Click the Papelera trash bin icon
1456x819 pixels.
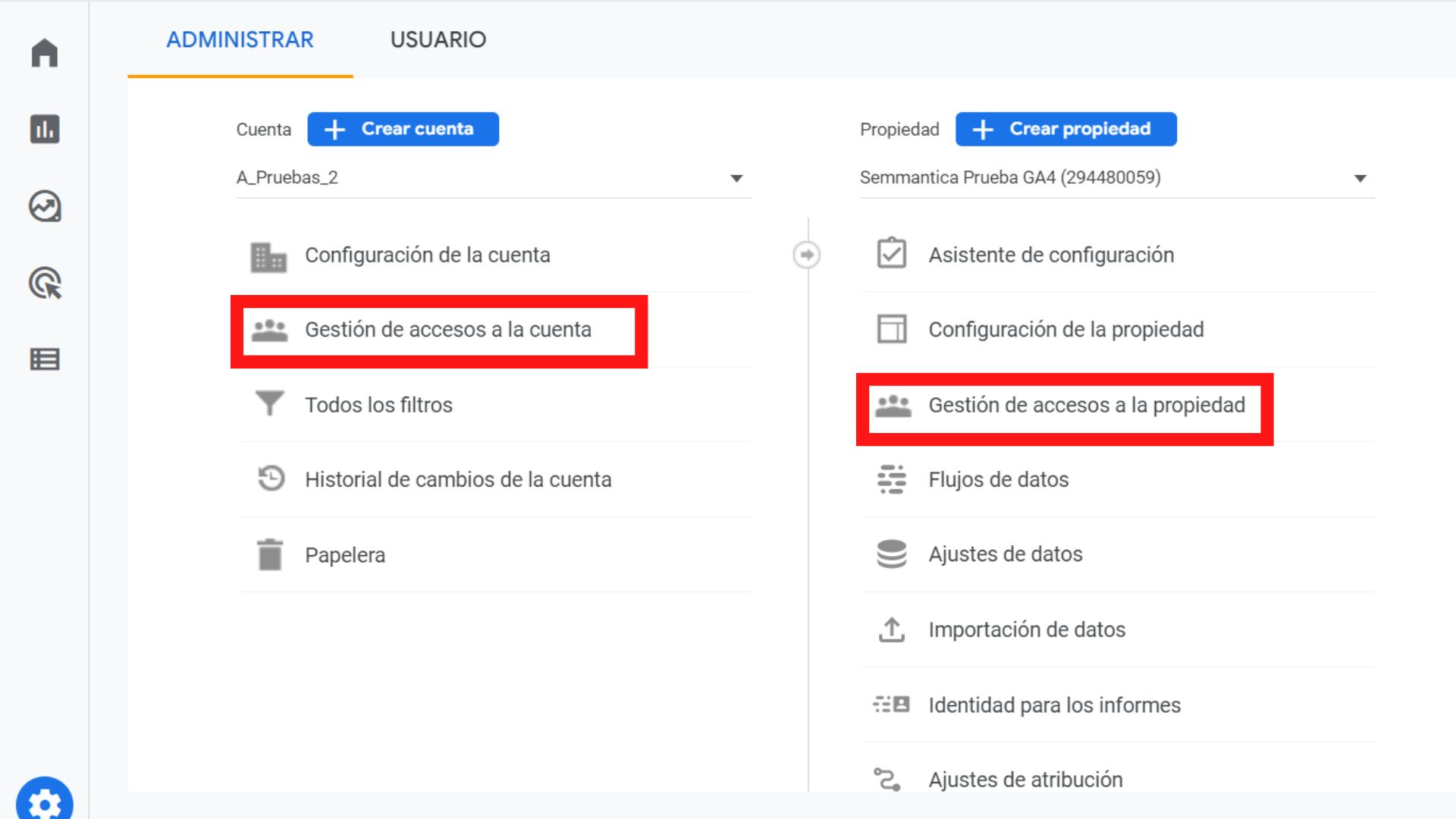[269, 554]
